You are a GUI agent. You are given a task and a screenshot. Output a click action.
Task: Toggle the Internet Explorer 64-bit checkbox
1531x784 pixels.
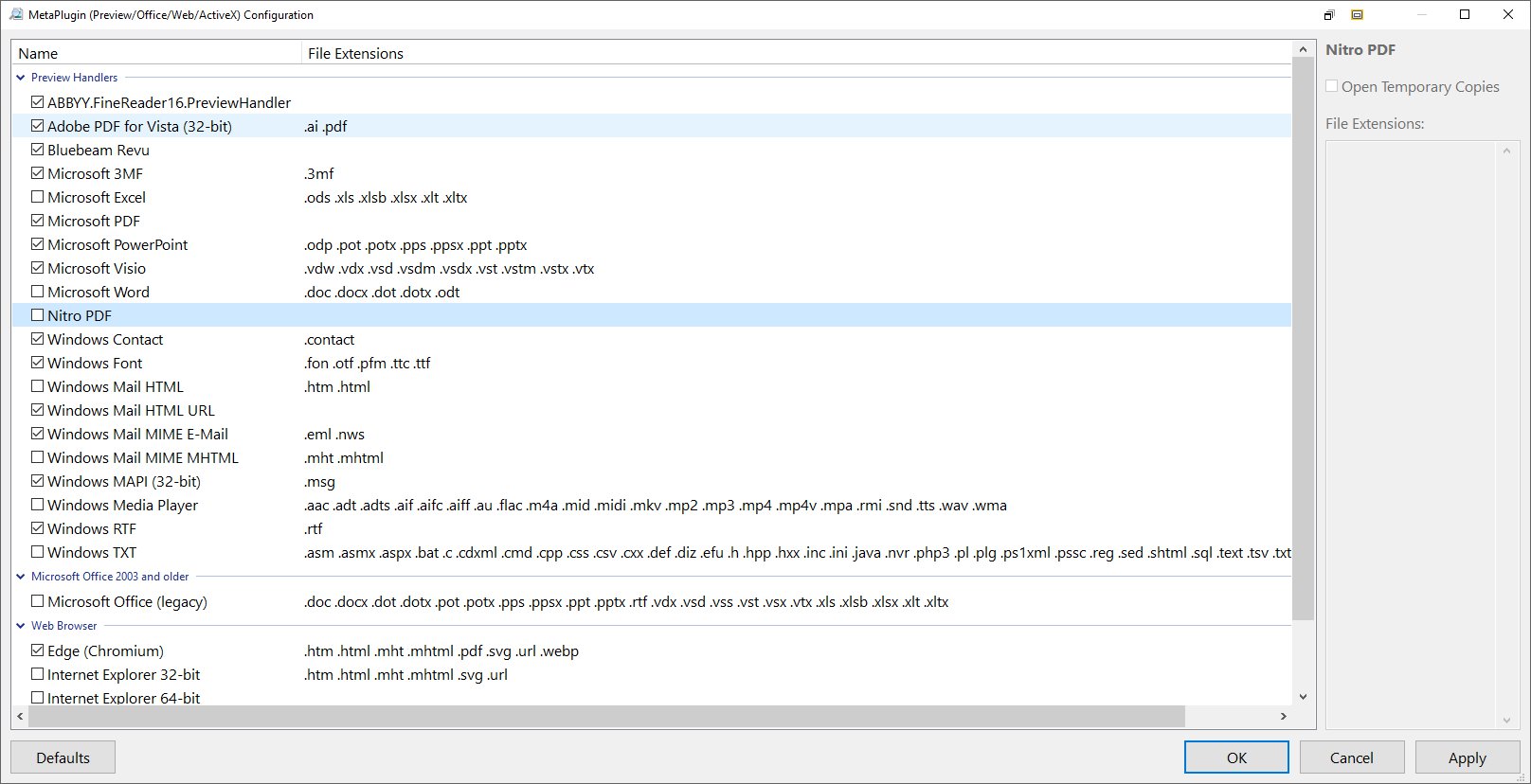pyautogui.click(x=38, y=698)
